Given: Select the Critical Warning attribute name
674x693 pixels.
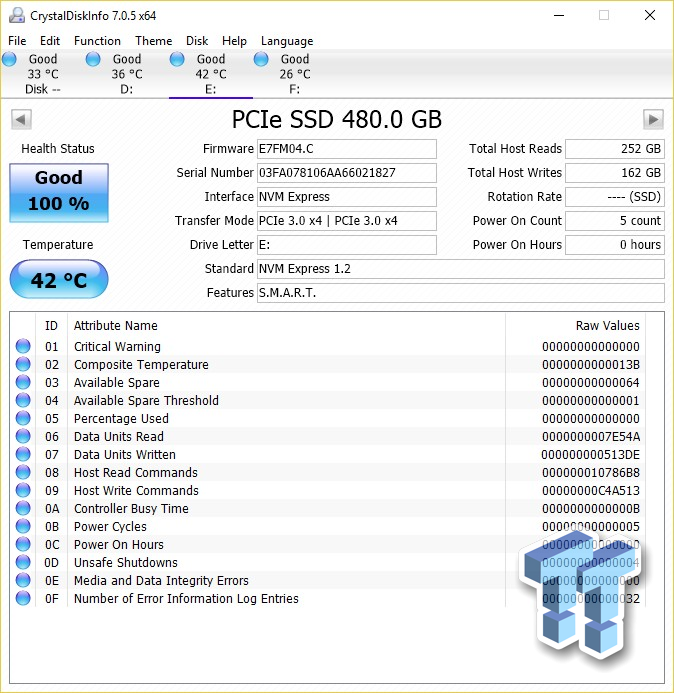Looking at the screenshot, I should coord(117,346).
